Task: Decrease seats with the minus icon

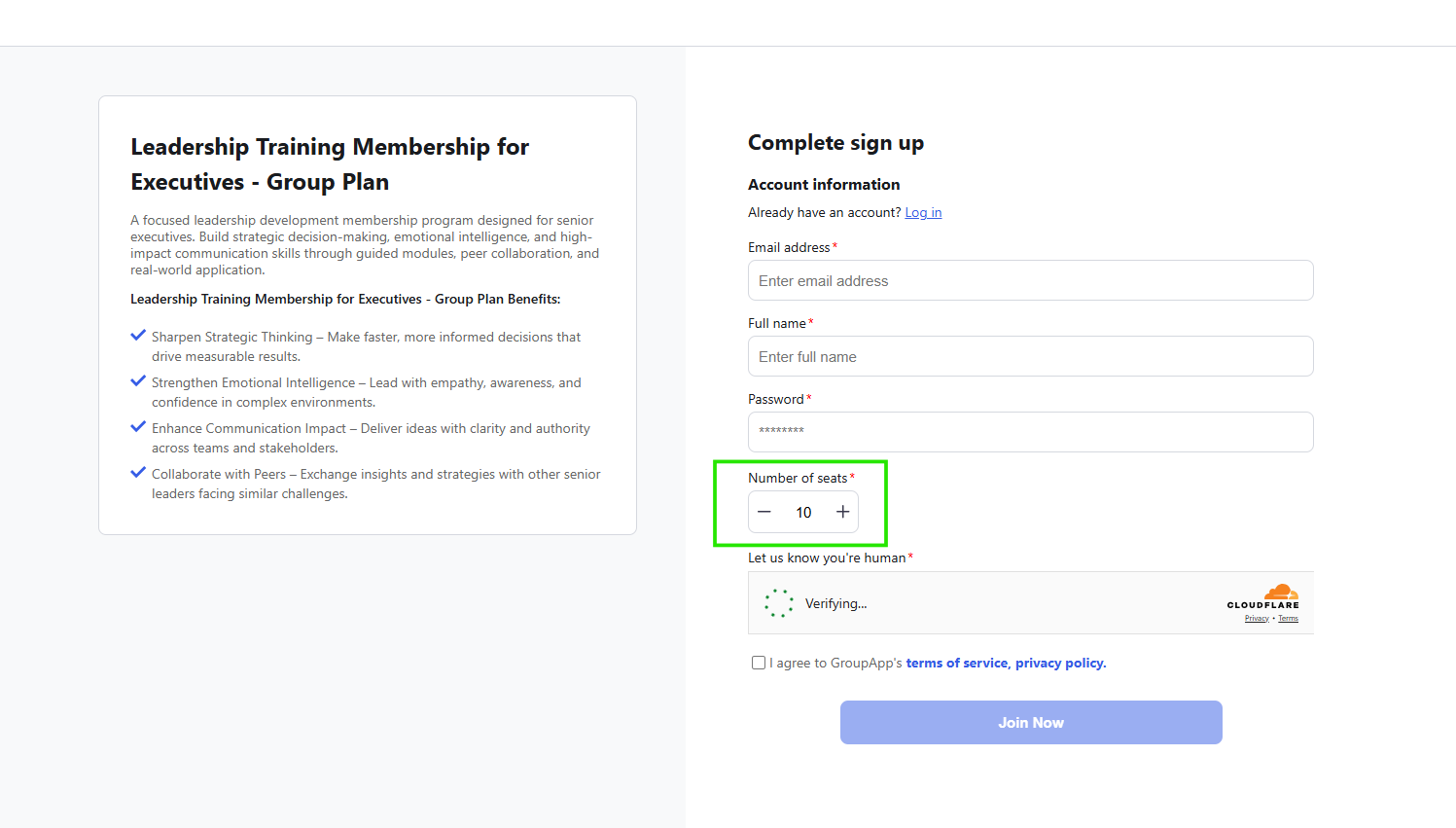Action: pyautogui.click(x=764, y=512)
